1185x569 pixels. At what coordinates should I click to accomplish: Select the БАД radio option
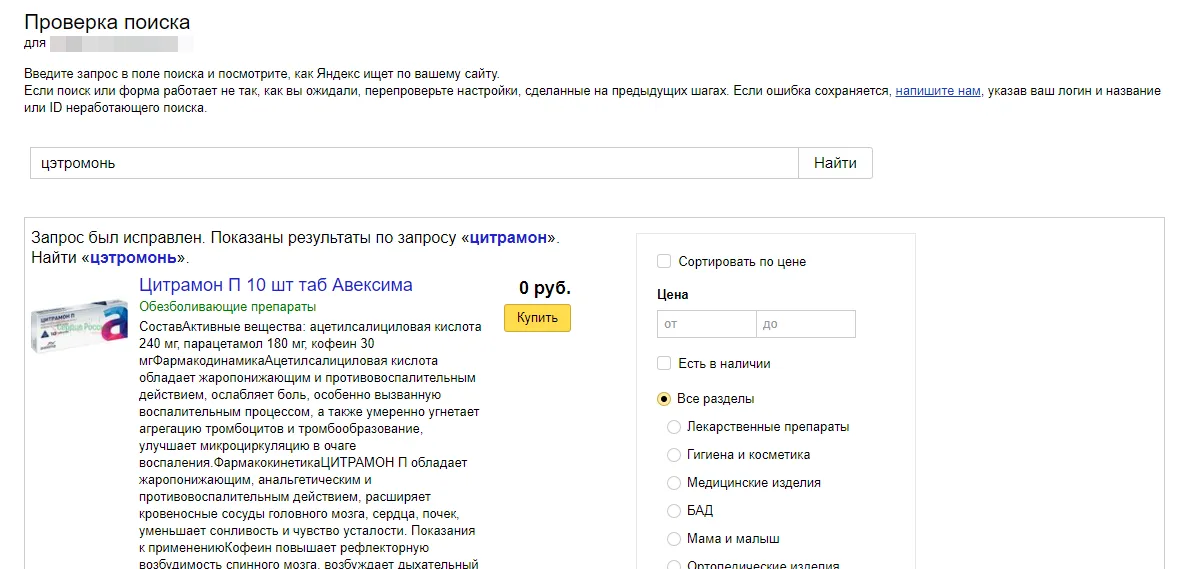coord(674,511)
